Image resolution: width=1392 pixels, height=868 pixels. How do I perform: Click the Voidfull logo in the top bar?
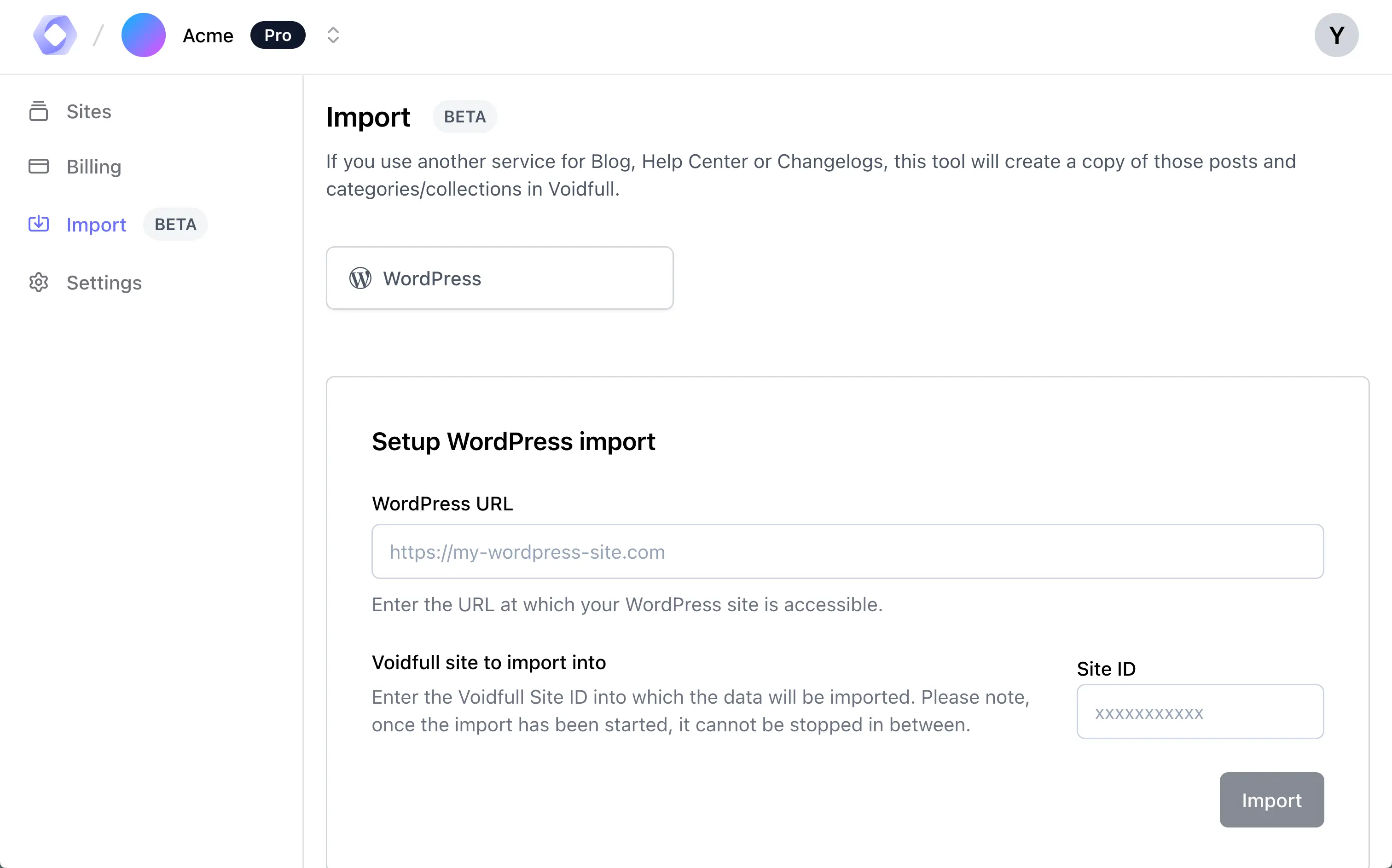(x=54, y=35)
